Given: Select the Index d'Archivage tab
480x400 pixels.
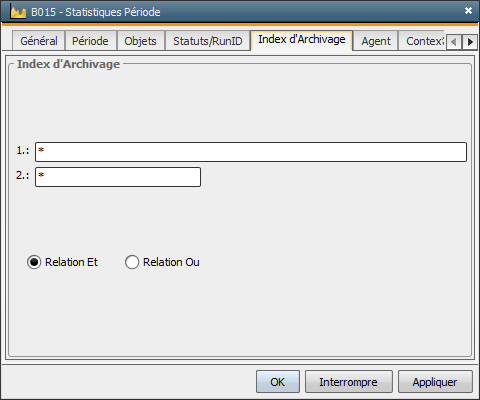Looking at the screenshot, I should pyautogui.click(x=302, y=40).
